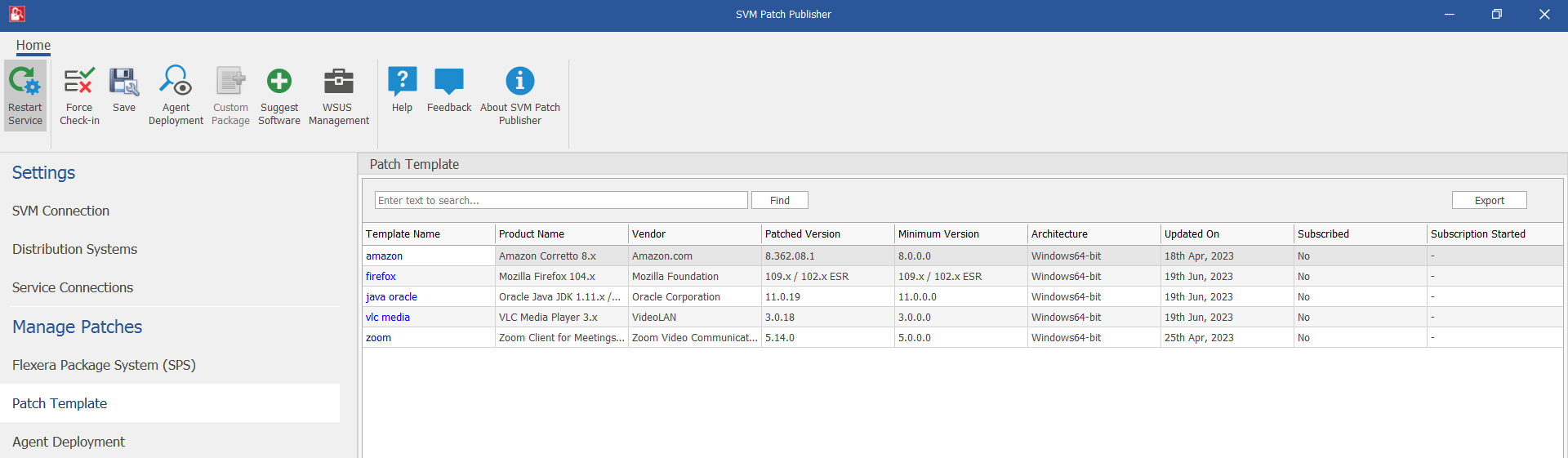Screen dimensions: 1568x458
Task: Select the Home ribbon tab
Action: [33, 46]
